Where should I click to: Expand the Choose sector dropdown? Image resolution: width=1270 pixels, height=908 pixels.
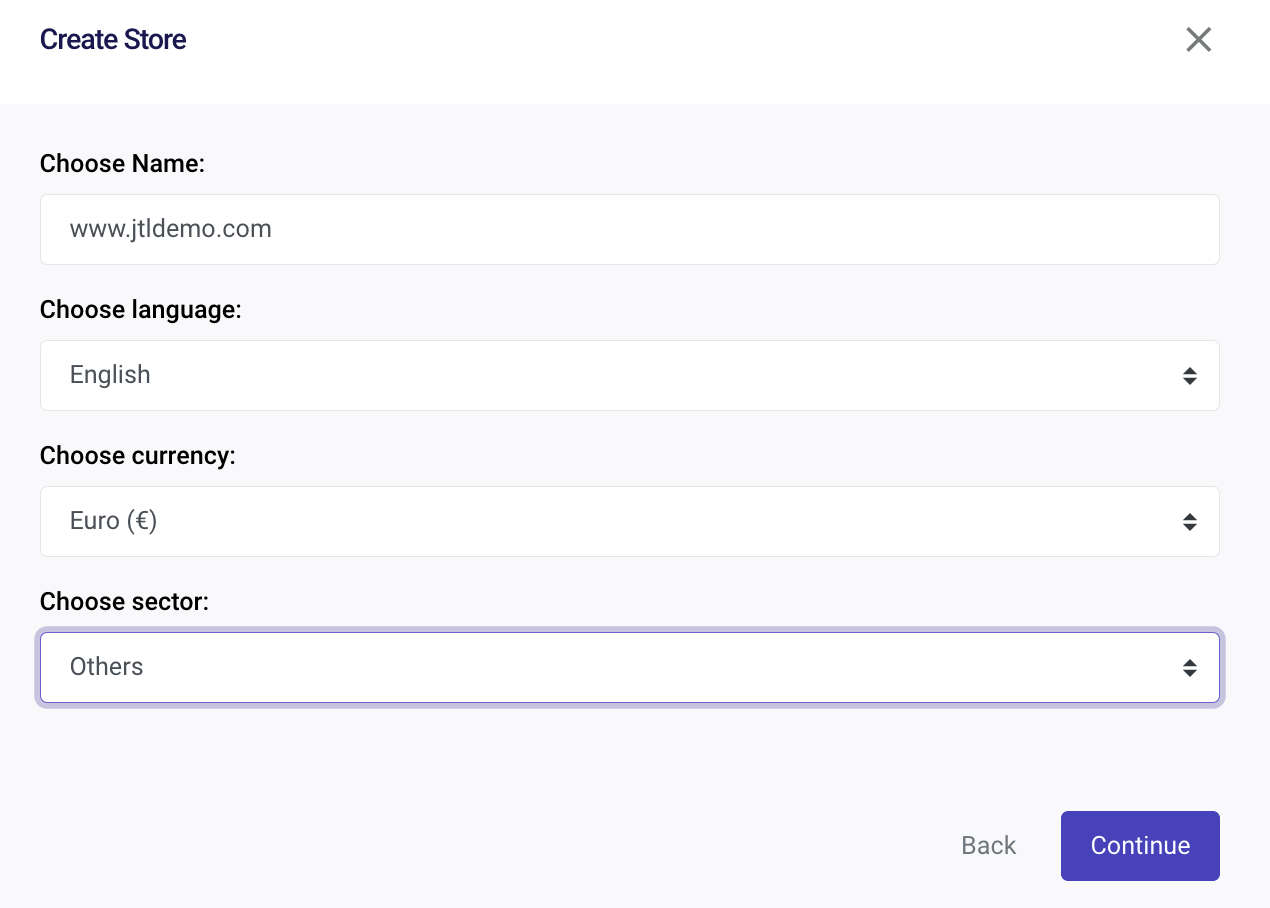pos(630,667)
